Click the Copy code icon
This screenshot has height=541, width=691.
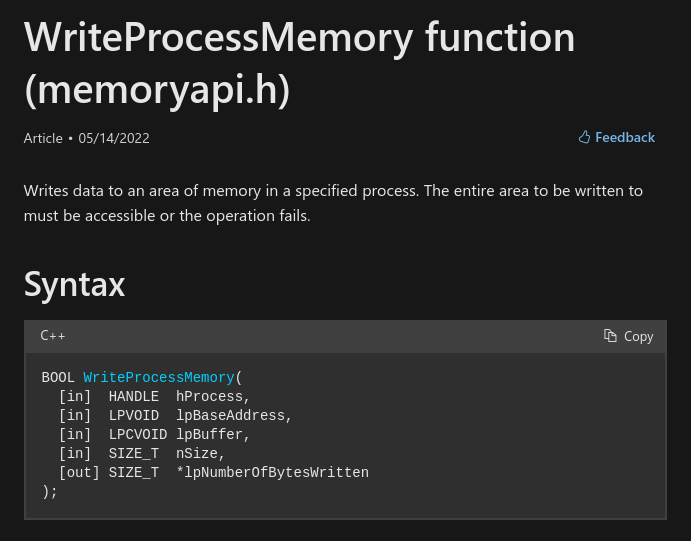[610, 336]
